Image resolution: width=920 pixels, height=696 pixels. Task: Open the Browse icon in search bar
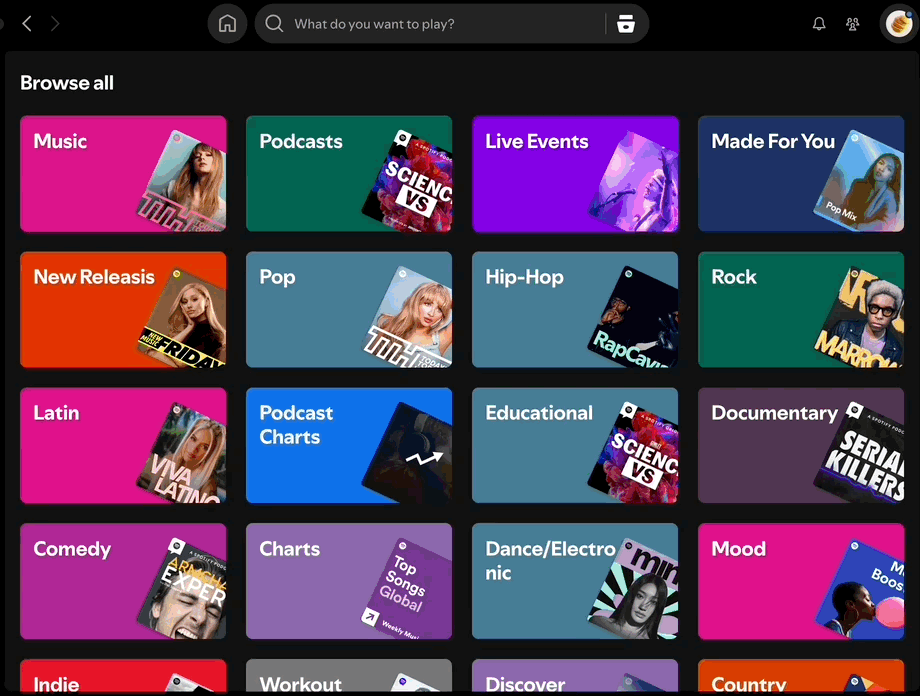(625, 23)
